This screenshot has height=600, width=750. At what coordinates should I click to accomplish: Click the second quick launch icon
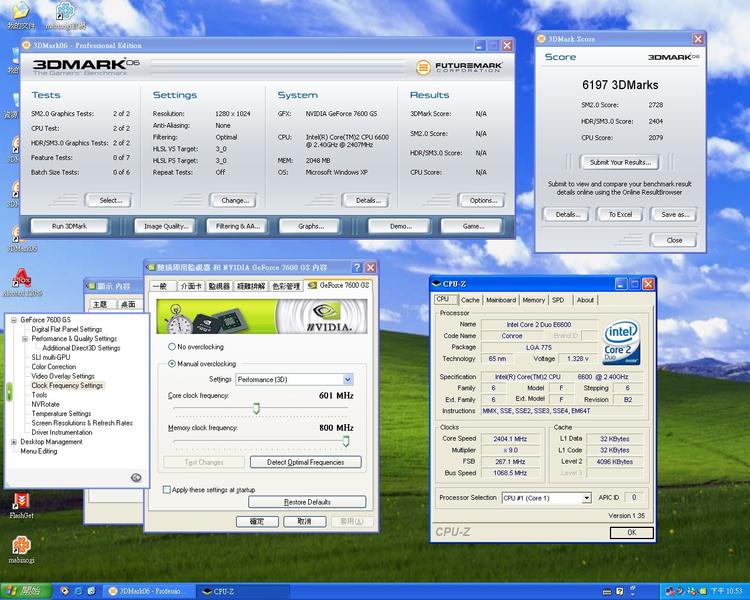click(78, 591)
